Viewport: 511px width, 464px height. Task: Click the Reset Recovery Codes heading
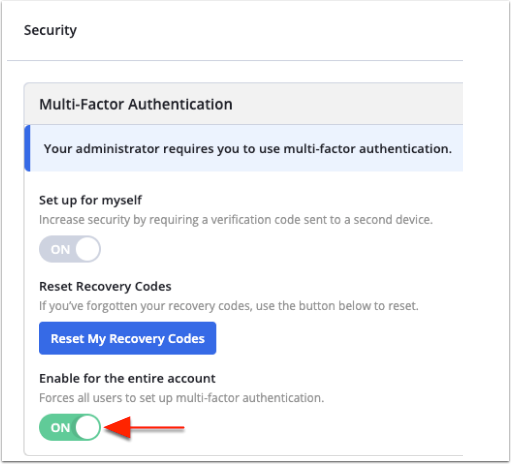click(105, 286)
